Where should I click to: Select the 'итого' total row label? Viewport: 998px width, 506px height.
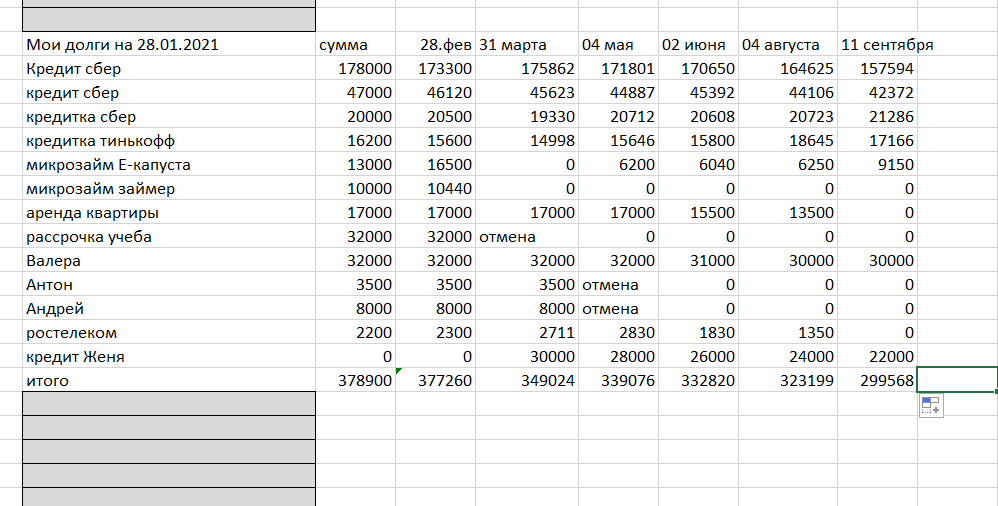pyautogui.click(x=169, y=381)
